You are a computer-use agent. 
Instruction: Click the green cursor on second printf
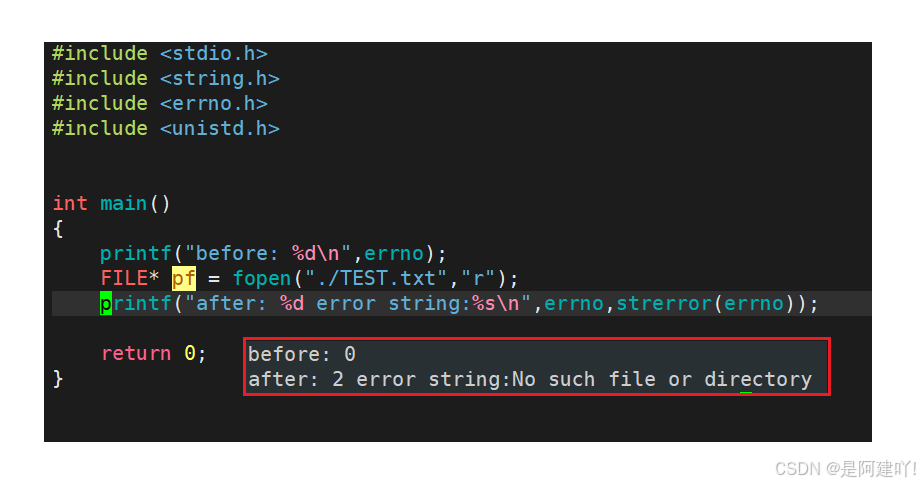coord(105,304)
